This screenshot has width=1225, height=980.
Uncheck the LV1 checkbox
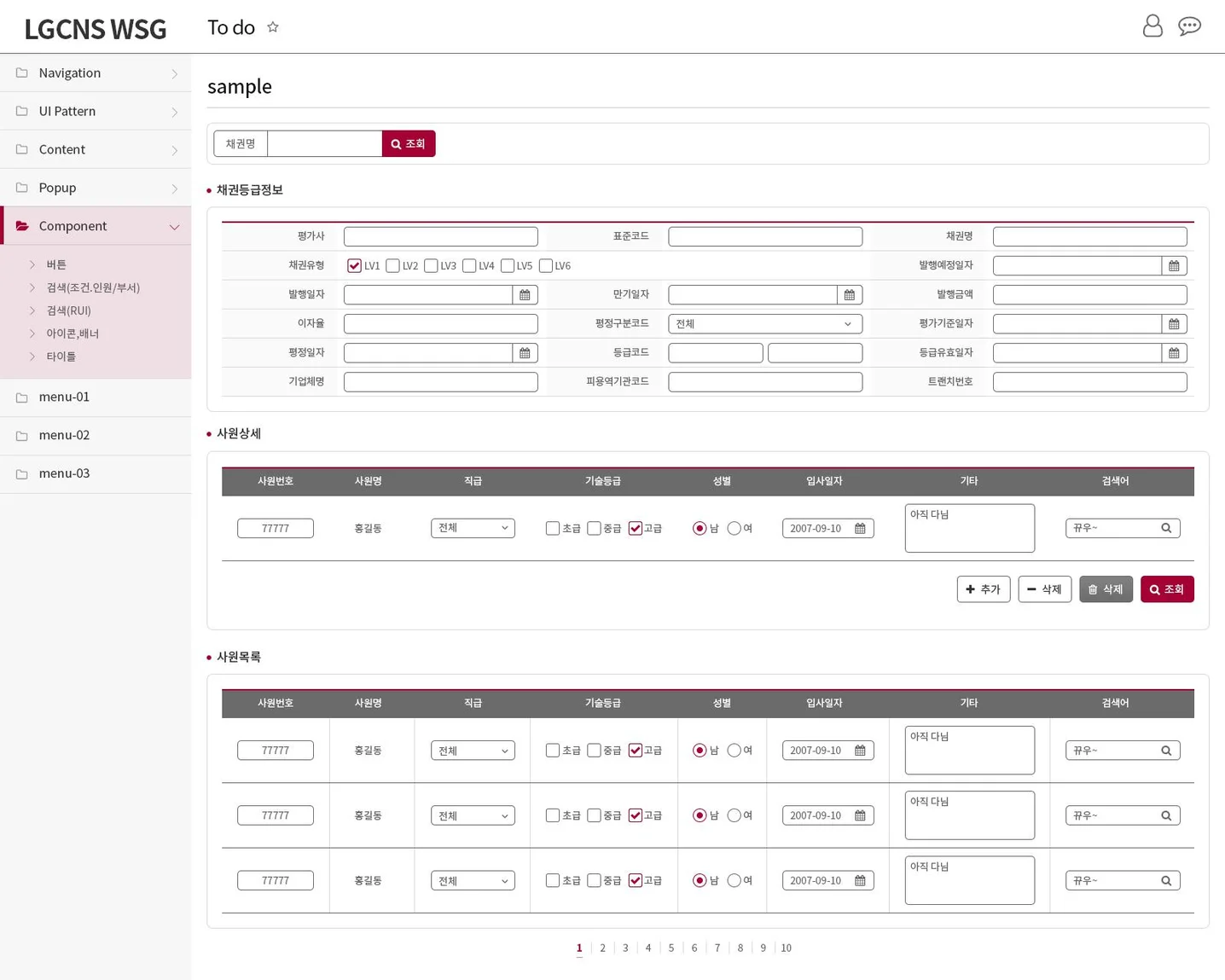354,266
